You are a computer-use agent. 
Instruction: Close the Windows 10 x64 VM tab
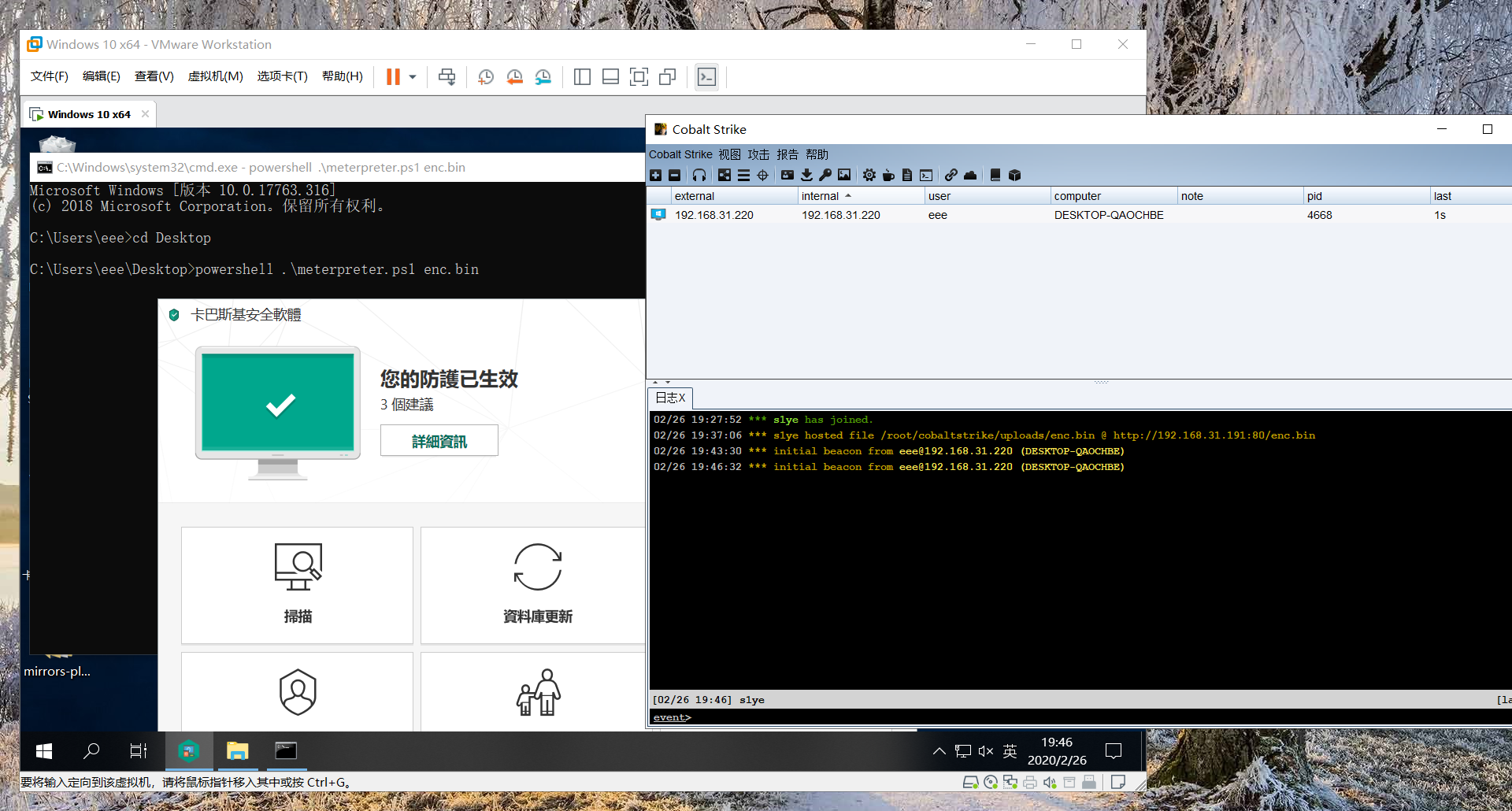(145, 114)
